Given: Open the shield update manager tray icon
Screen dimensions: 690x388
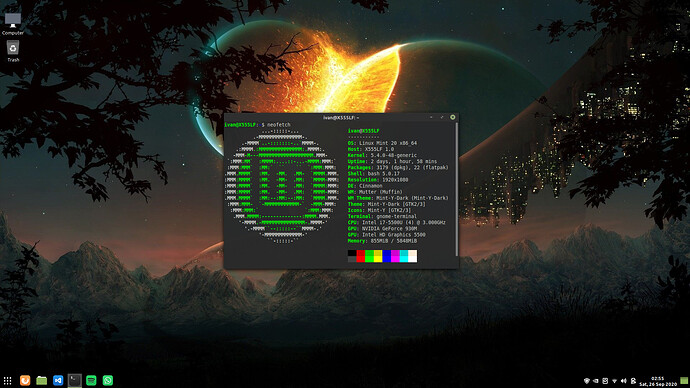Looking at the screenshot, I should click(587, 381).
